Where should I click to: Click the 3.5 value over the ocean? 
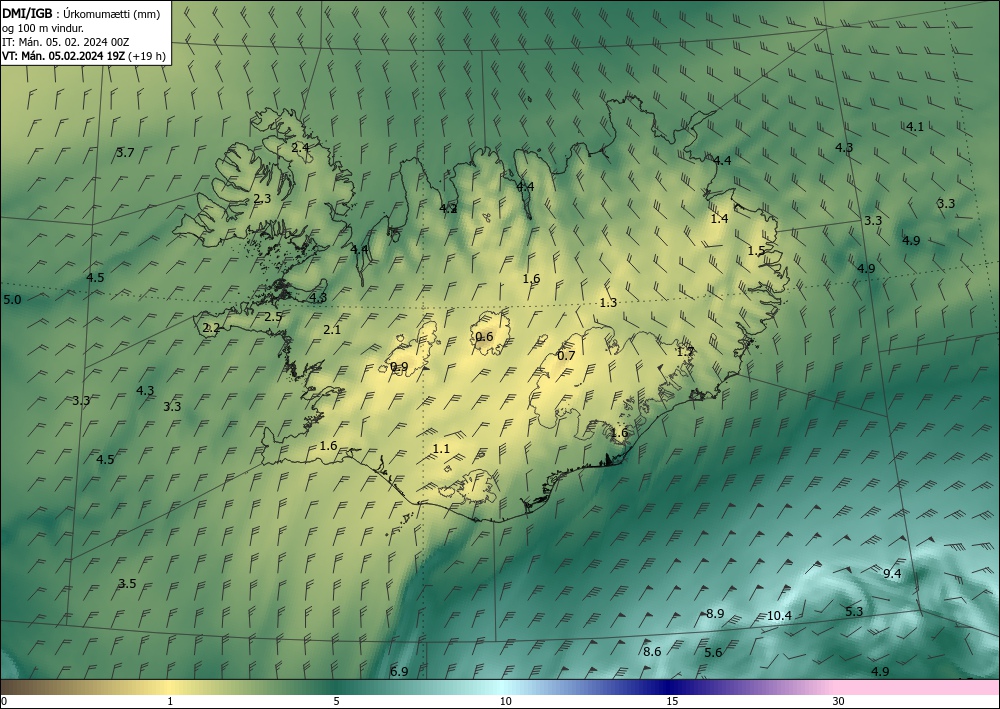(x=128, y=583)
